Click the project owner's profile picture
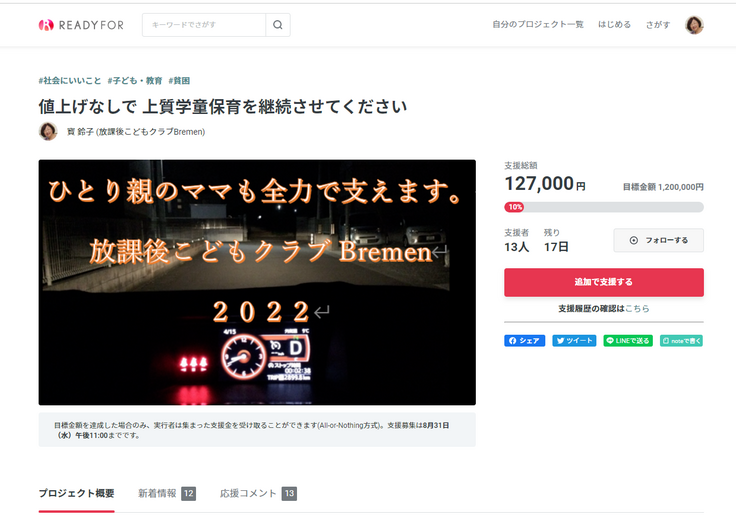Viewport: 736px width, 527px height. (48, 131)
